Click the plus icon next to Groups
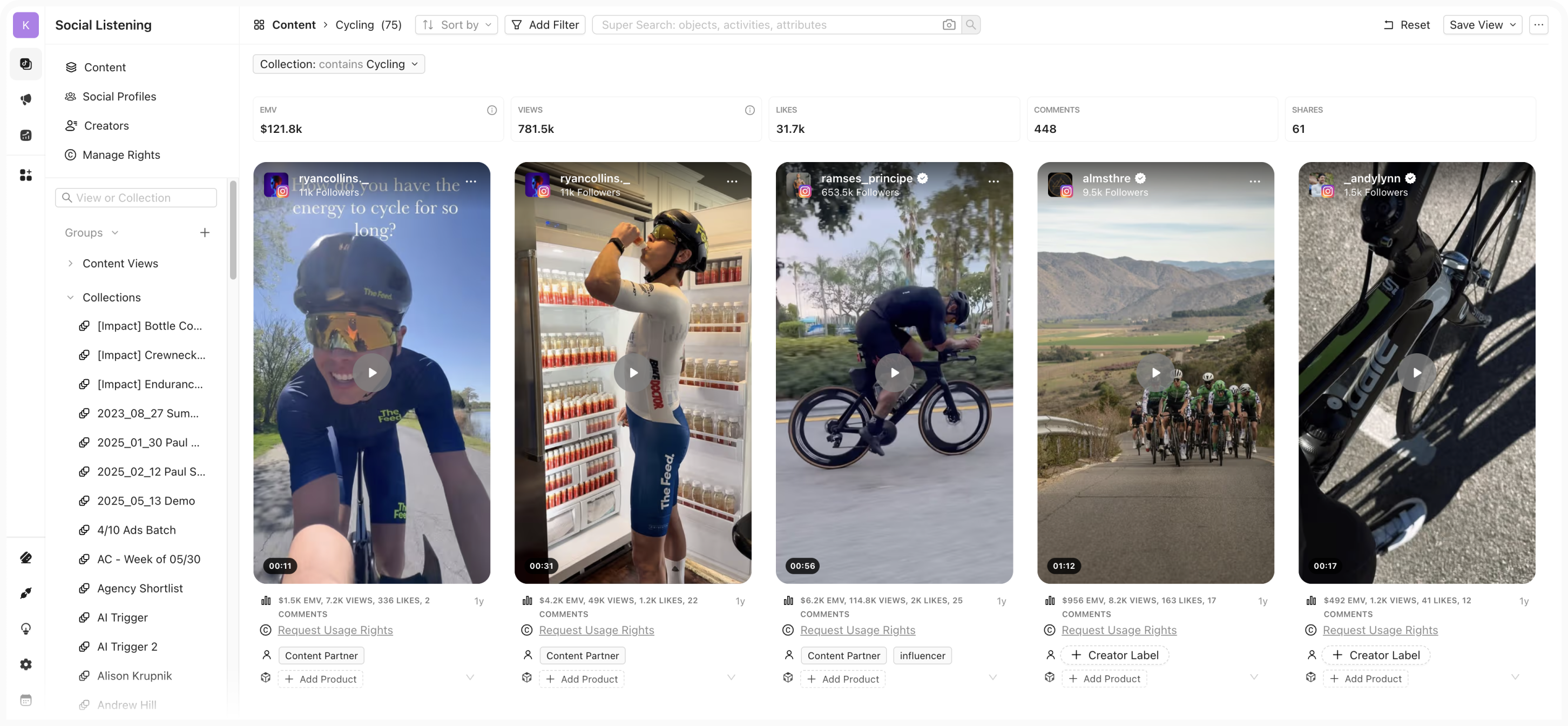 205,233
